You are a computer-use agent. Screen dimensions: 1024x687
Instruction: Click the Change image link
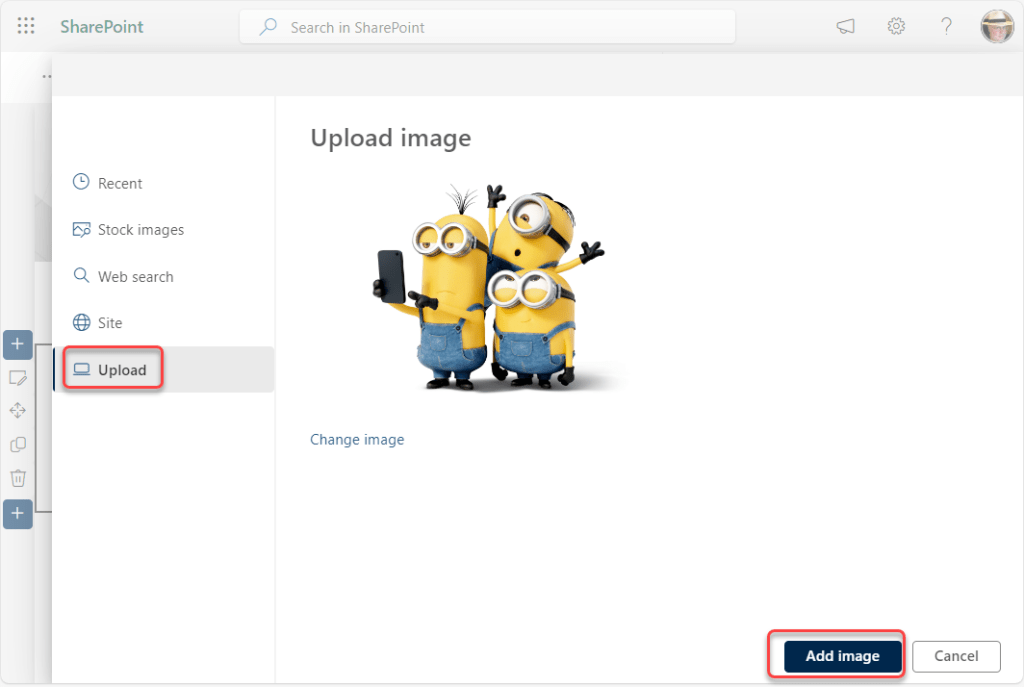[357, 440]
